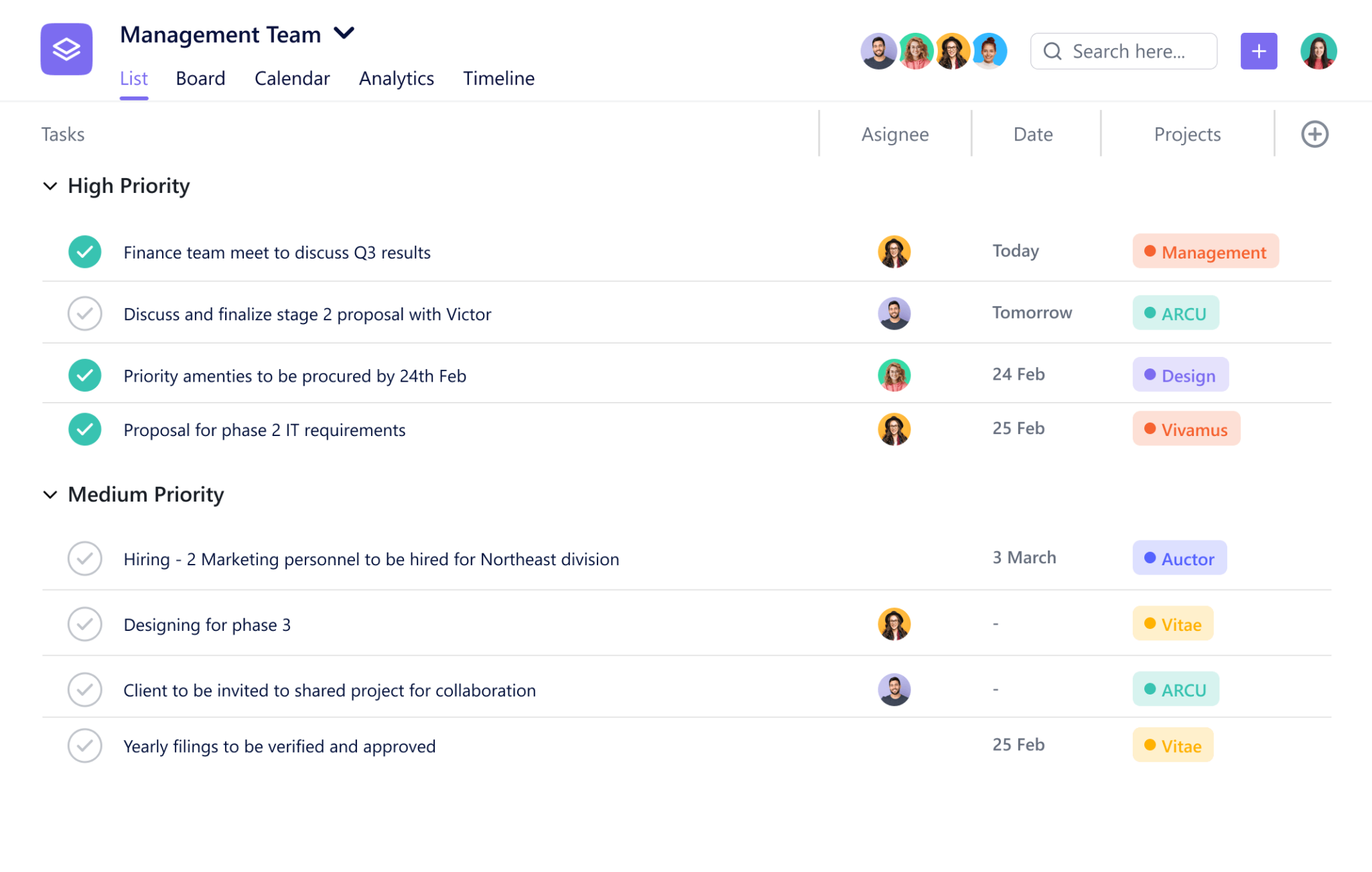Image resolution: width=1372 pixels, height=872 pixels.
Task: Open the Management project label on the Q3 task
Action: coord(1205,252)
